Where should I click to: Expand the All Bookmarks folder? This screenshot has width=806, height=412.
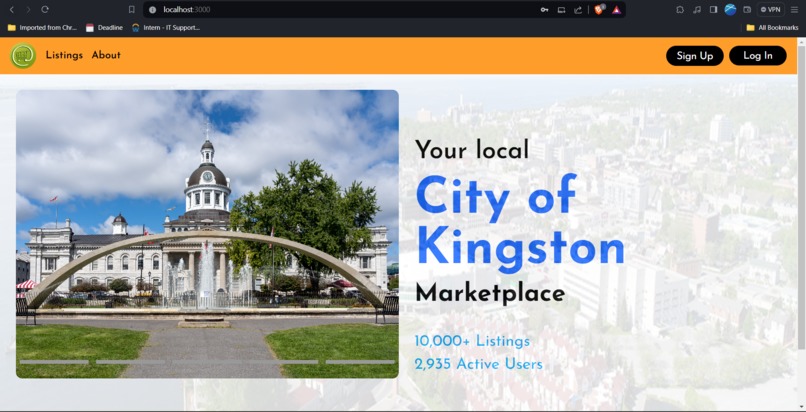tap(772, 28)
